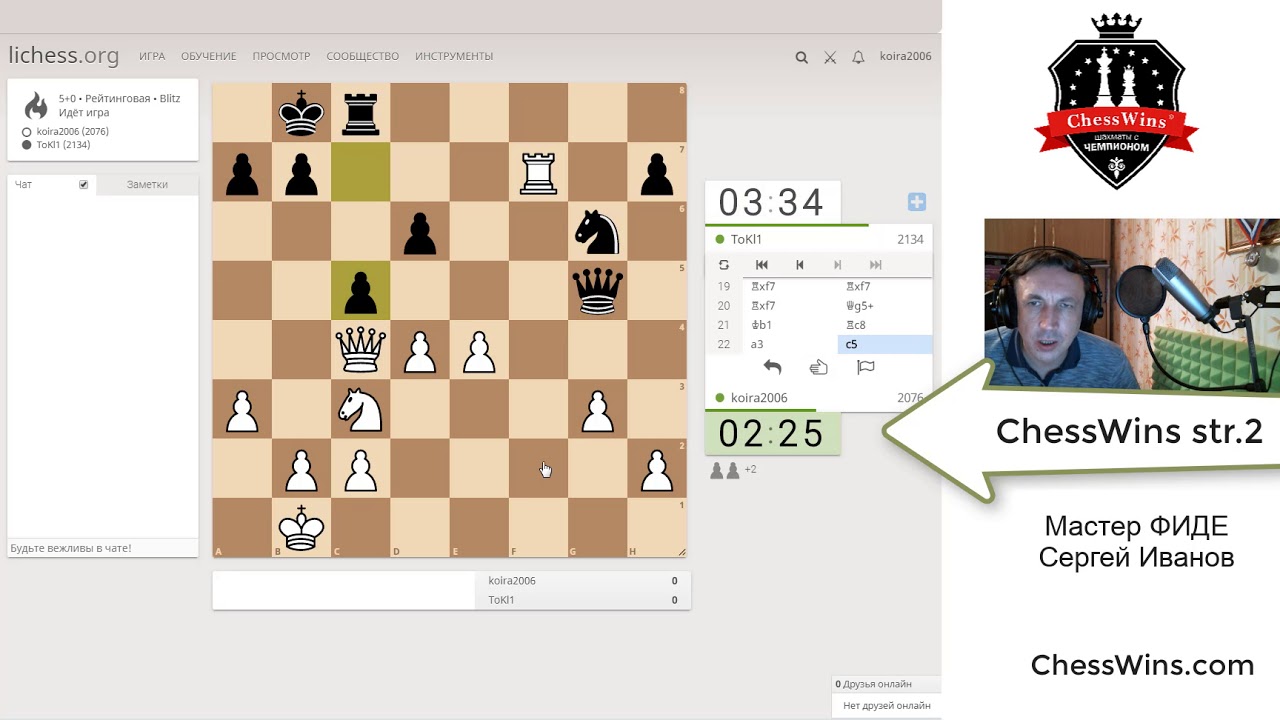Click the black king on b8
Image resolution: width=1280 pixels, height=720 pixels.
(301, 113)
